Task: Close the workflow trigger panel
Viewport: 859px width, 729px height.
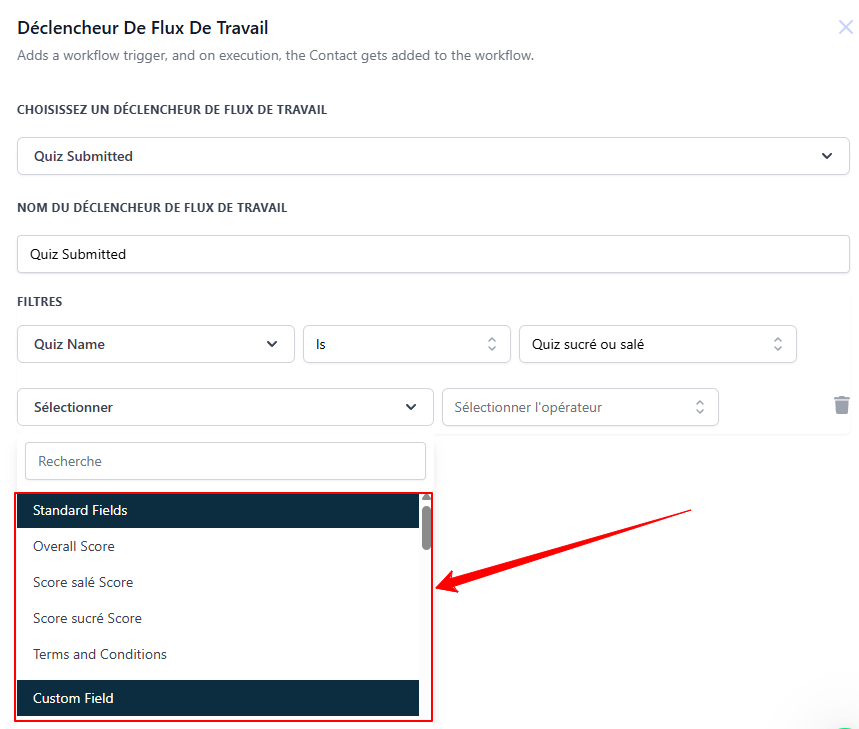Action: [846, 27]
